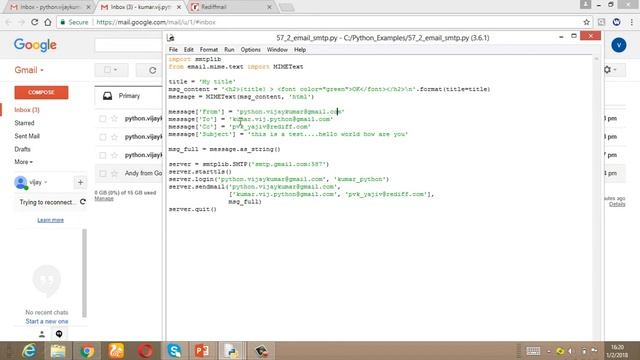Image resolution: width=640 pixels, height=360 pixels.
Task: Open the Window menu in IDLE
Action: [277, 49]
